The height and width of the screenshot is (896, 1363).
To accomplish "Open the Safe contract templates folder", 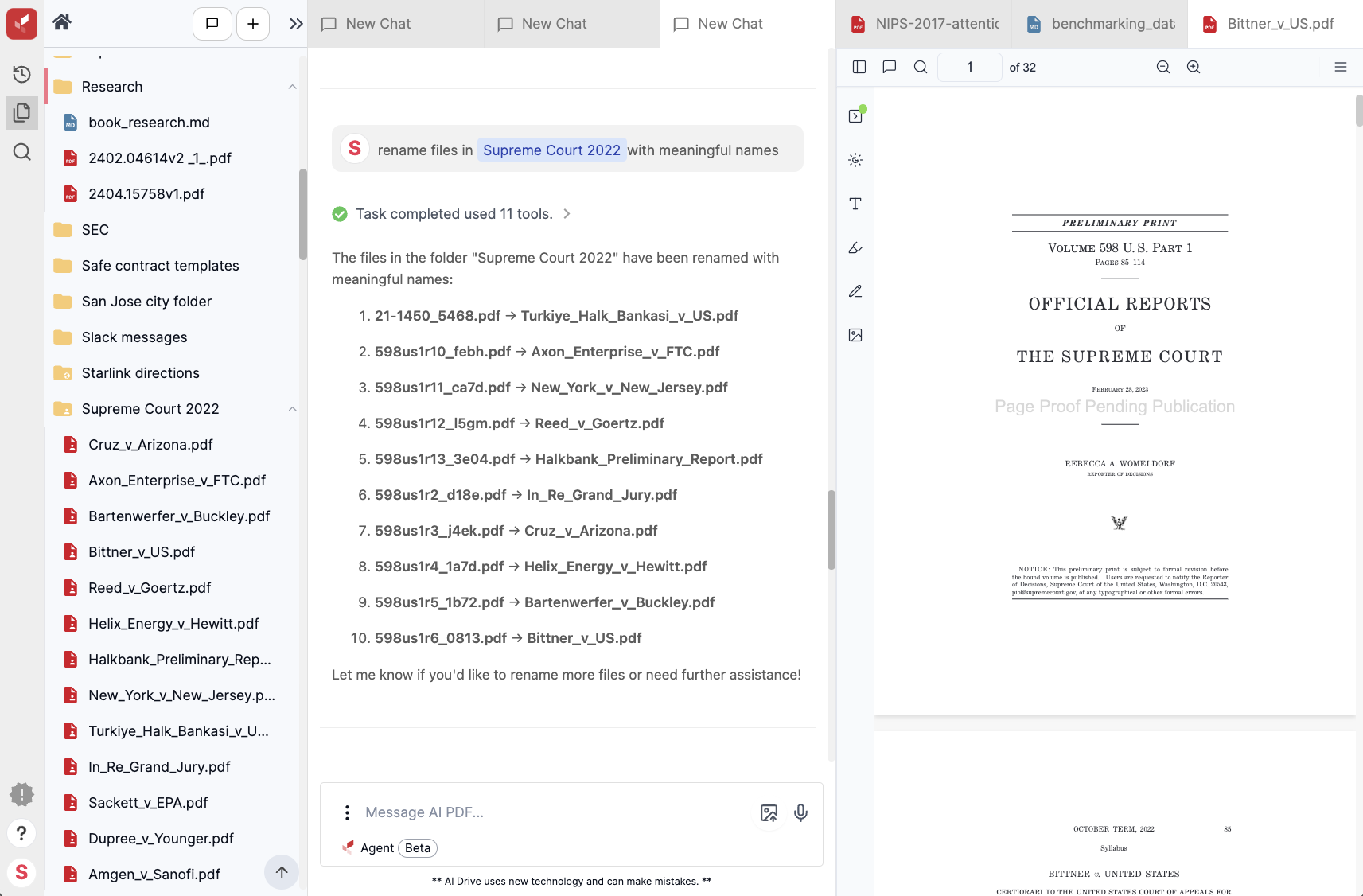I will [x=160, y=266].
